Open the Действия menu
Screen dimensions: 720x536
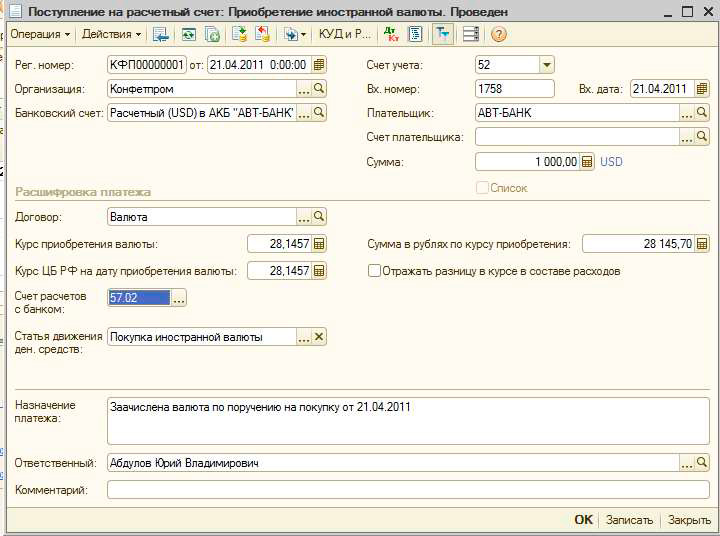(x=111, y=34)
